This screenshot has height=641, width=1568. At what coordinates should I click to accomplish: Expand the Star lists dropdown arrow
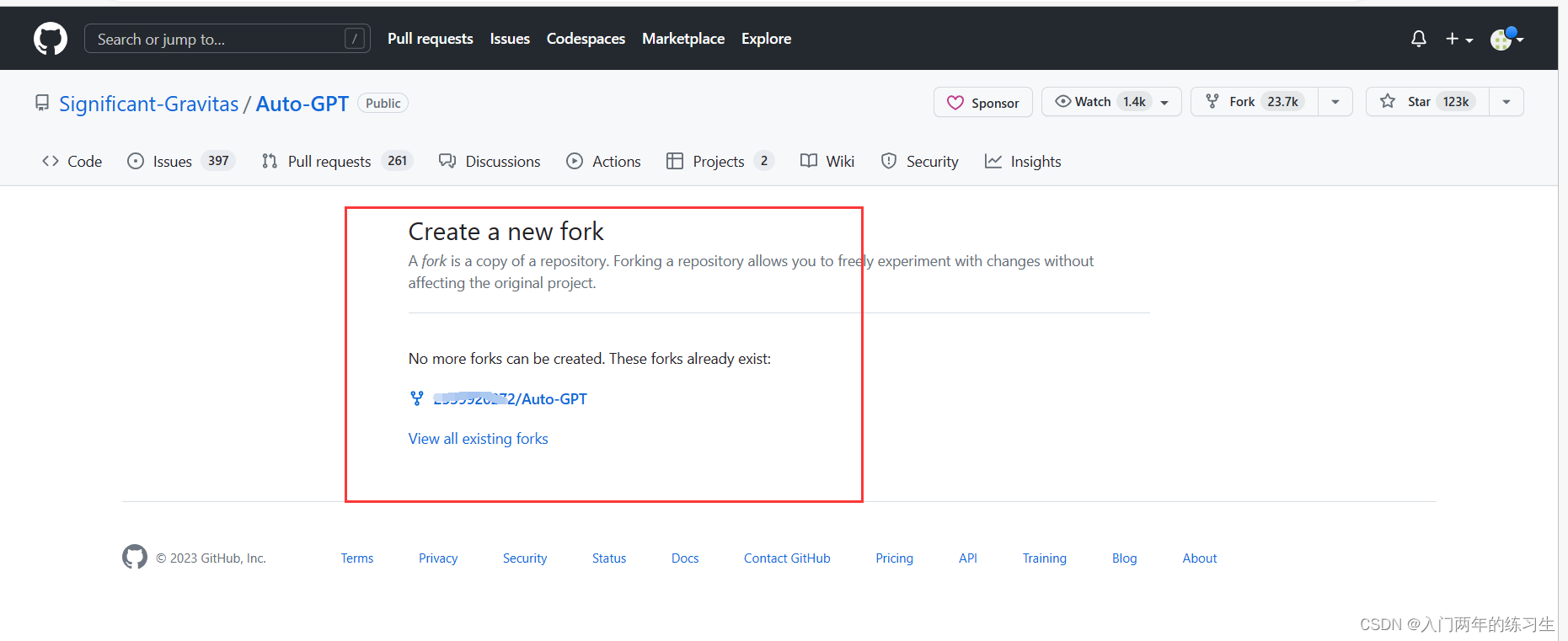click(1506, 102)
